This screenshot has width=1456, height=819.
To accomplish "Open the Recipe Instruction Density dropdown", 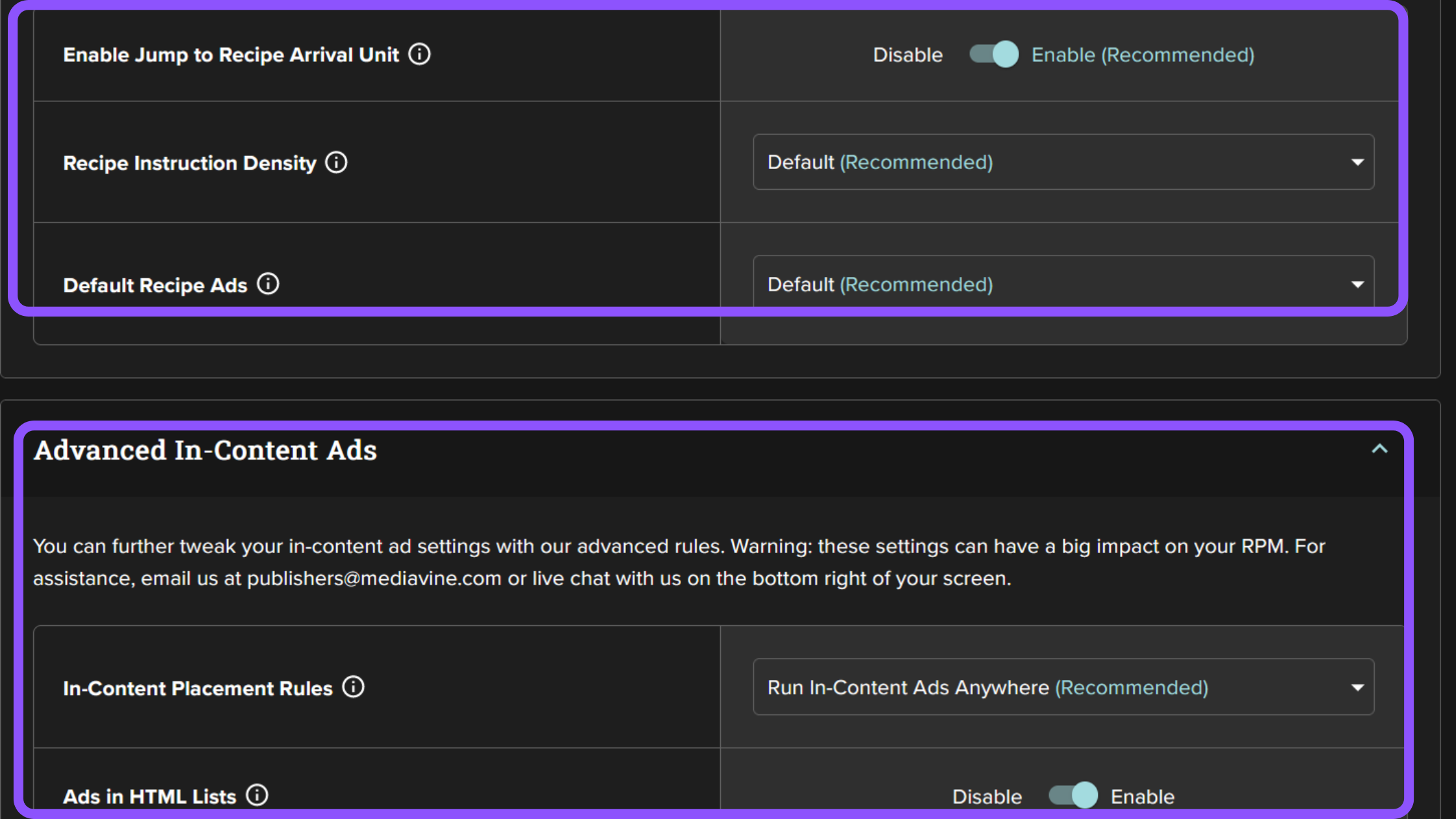I will click(1063, 162).
